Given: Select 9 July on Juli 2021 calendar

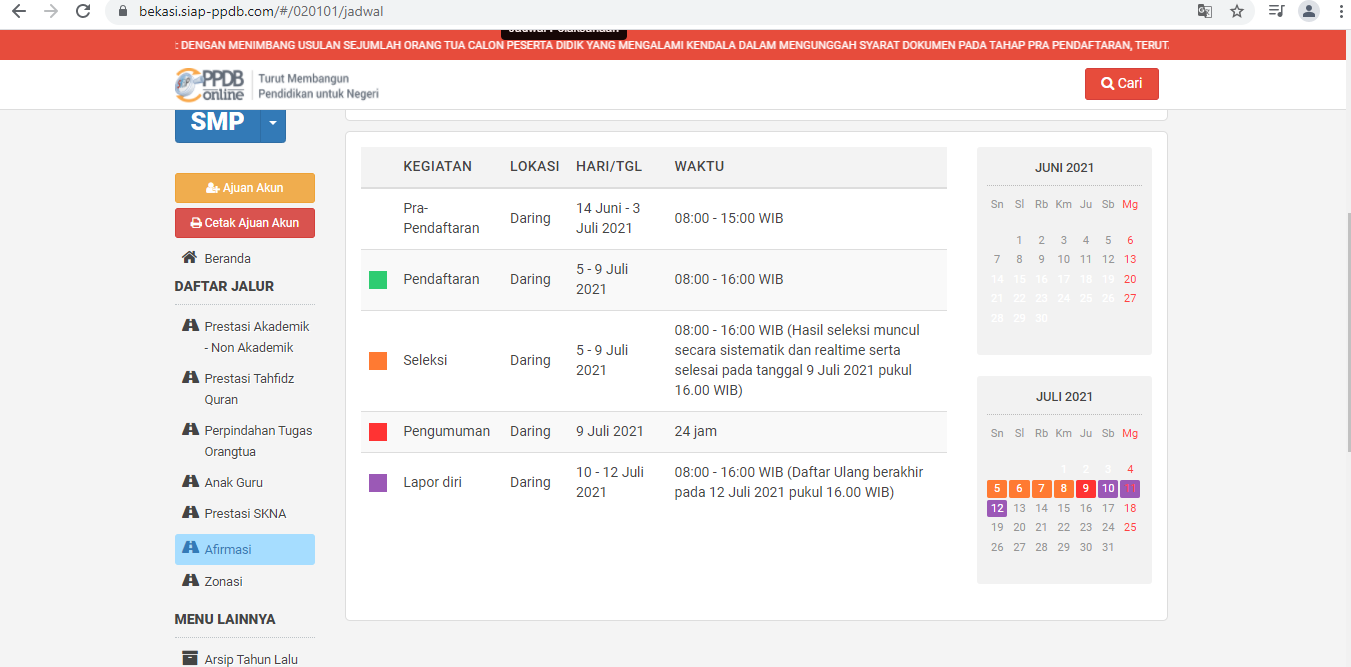Looking at the screenshot, I should click(x=1086, y=489).
